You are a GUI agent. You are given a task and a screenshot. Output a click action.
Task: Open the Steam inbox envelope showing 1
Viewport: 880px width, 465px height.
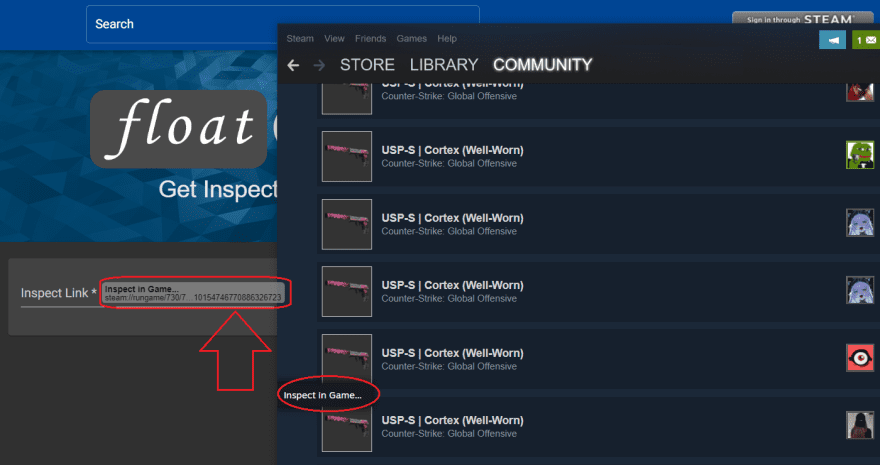point(866,40)
